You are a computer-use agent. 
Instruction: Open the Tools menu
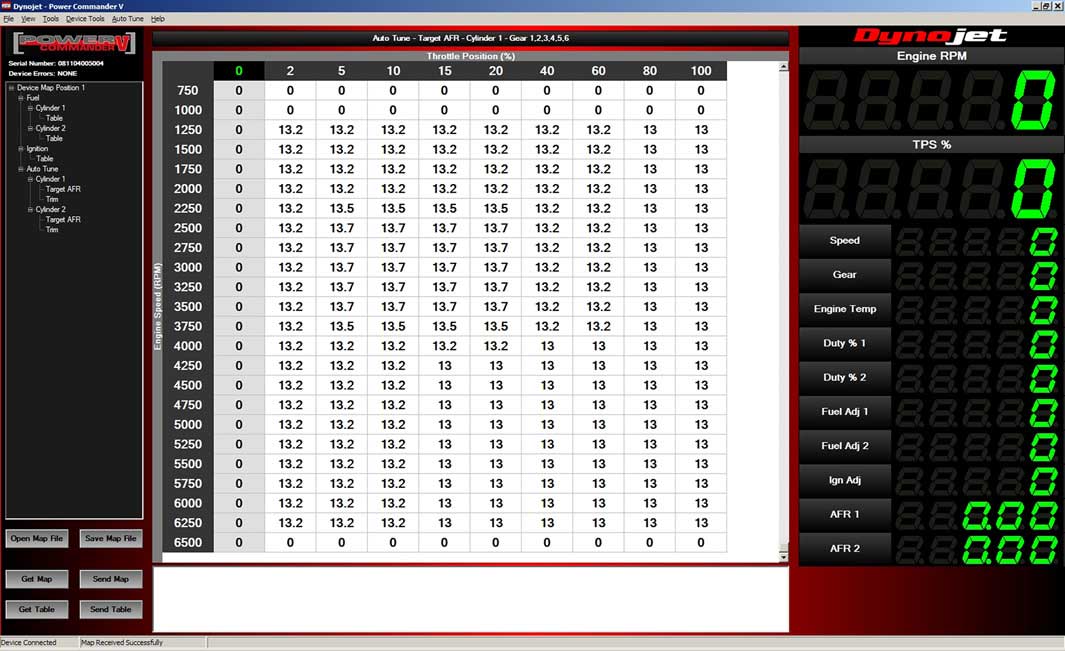point(51,19)
